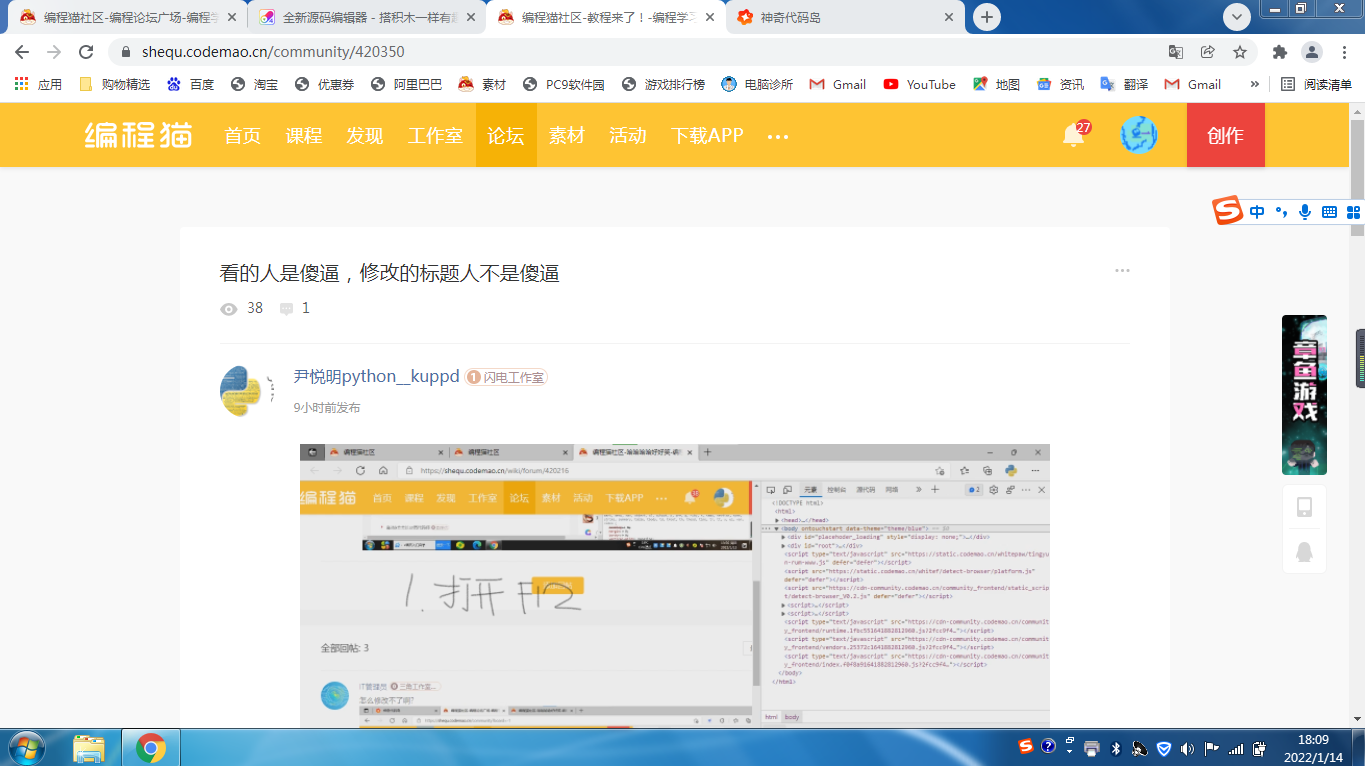Click the red 创作 button

1226,135
